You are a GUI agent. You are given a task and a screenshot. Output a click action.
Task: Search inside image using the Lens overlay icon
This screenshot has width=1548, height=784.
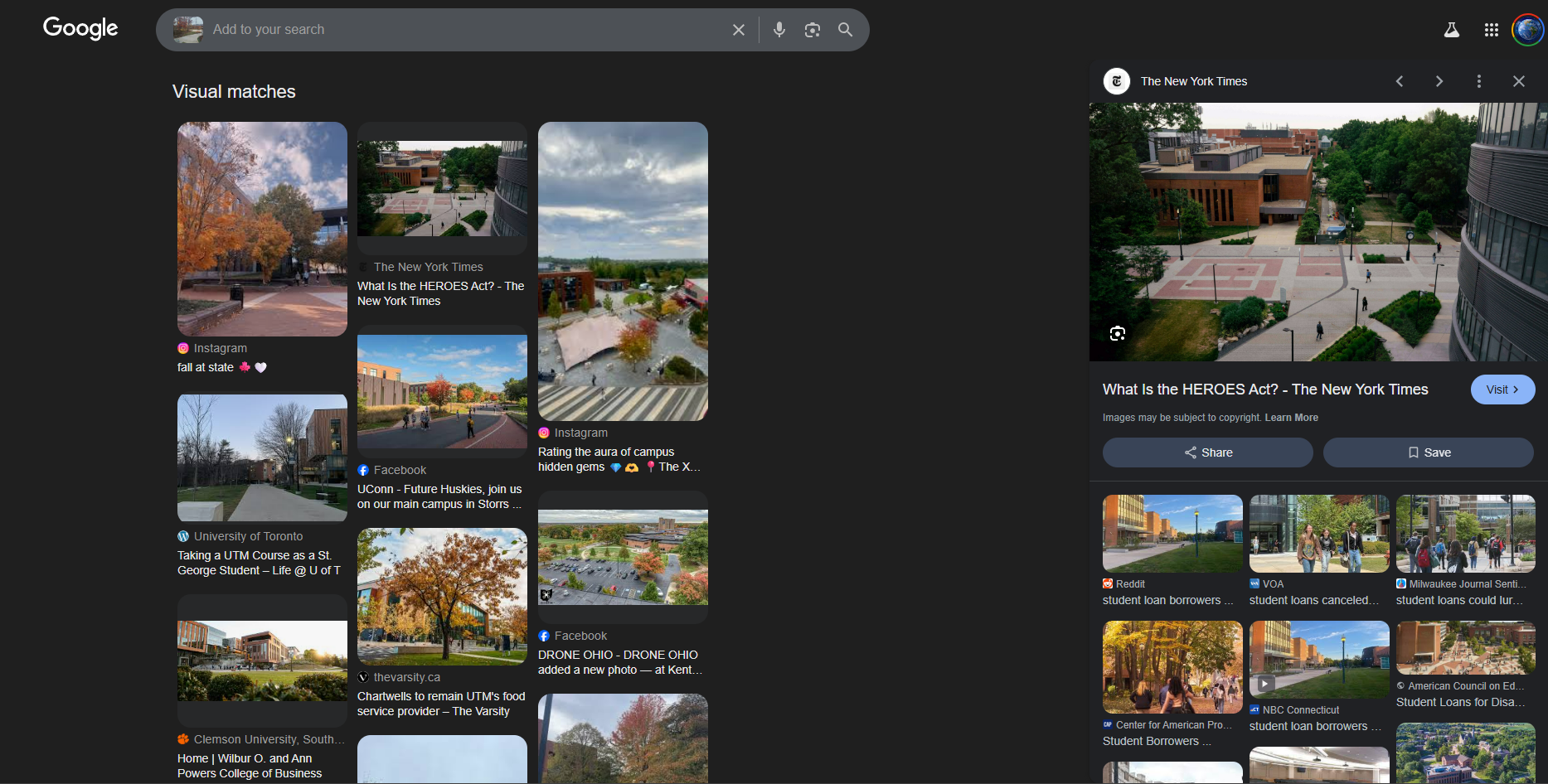(x=1118, y=333)
